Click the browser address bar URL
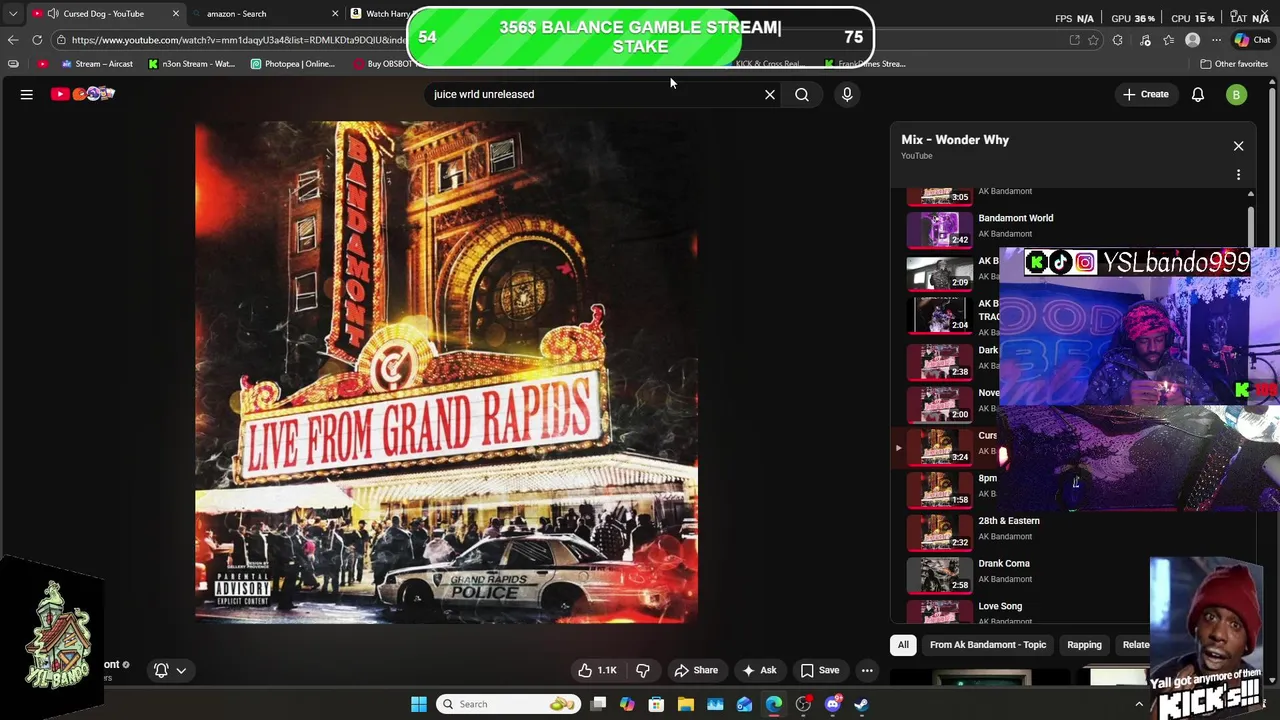The width and height of the screenshot is (1280, 720). click(238, 40)
